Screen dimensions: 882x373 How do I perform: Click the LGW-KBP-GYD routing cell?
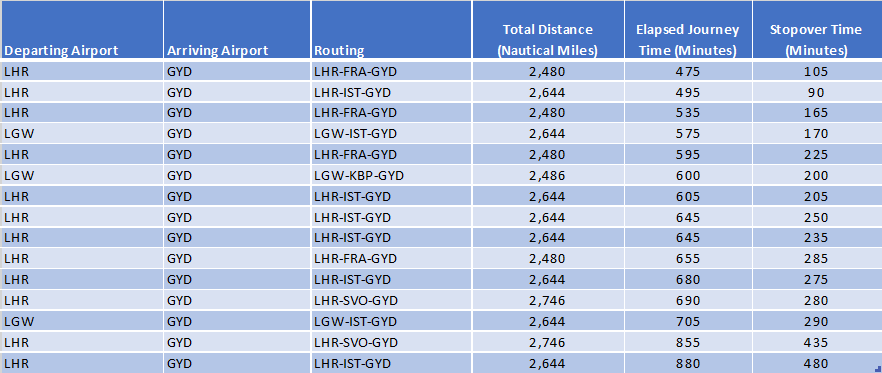coord(391,176)
